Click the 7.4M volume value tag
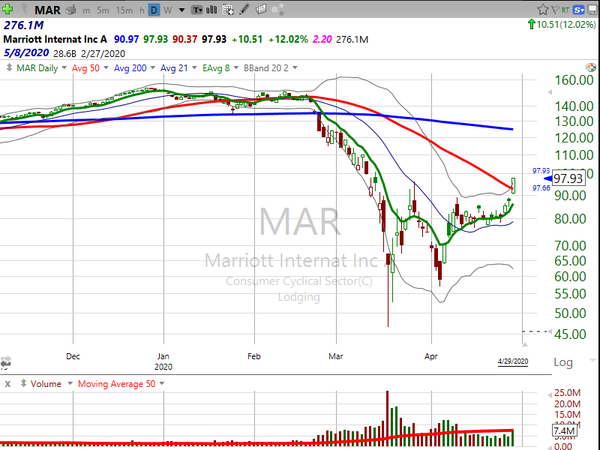 coord(564,431)
